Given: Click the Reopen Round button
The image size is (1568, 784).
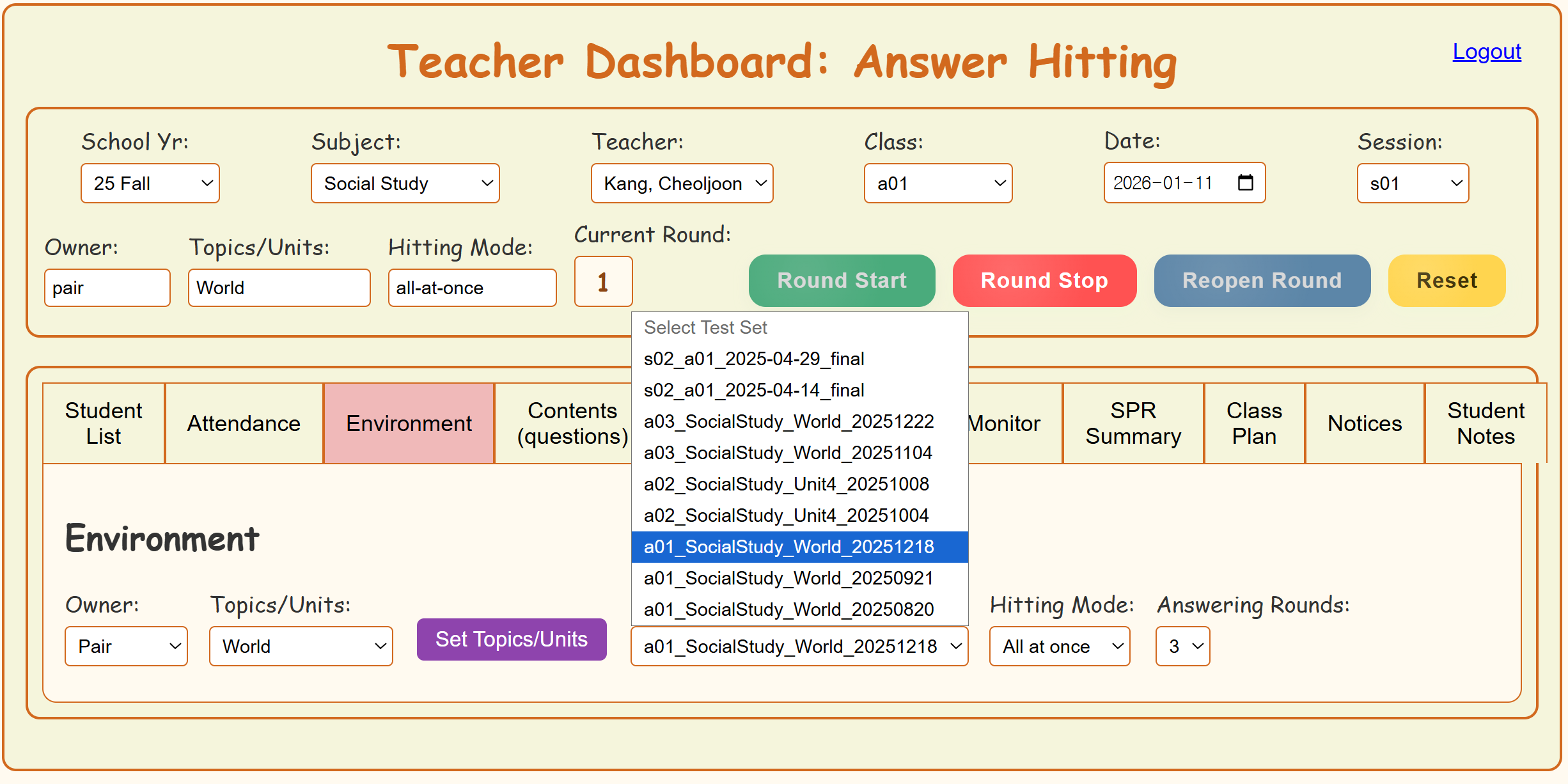Looking at the screenshot, I should (x=1262, y=281).
